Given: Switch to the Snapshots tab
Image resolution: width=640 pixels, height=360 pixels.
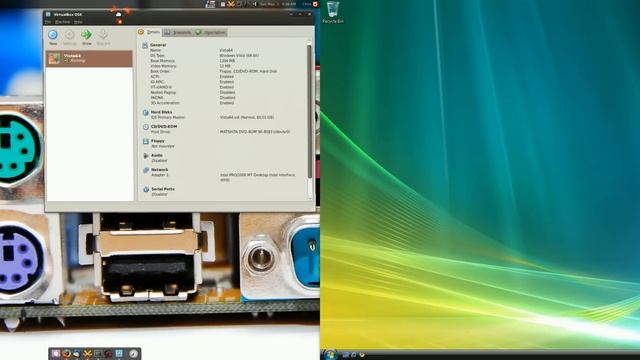Looking at the screenshot, I should (178, 32).
